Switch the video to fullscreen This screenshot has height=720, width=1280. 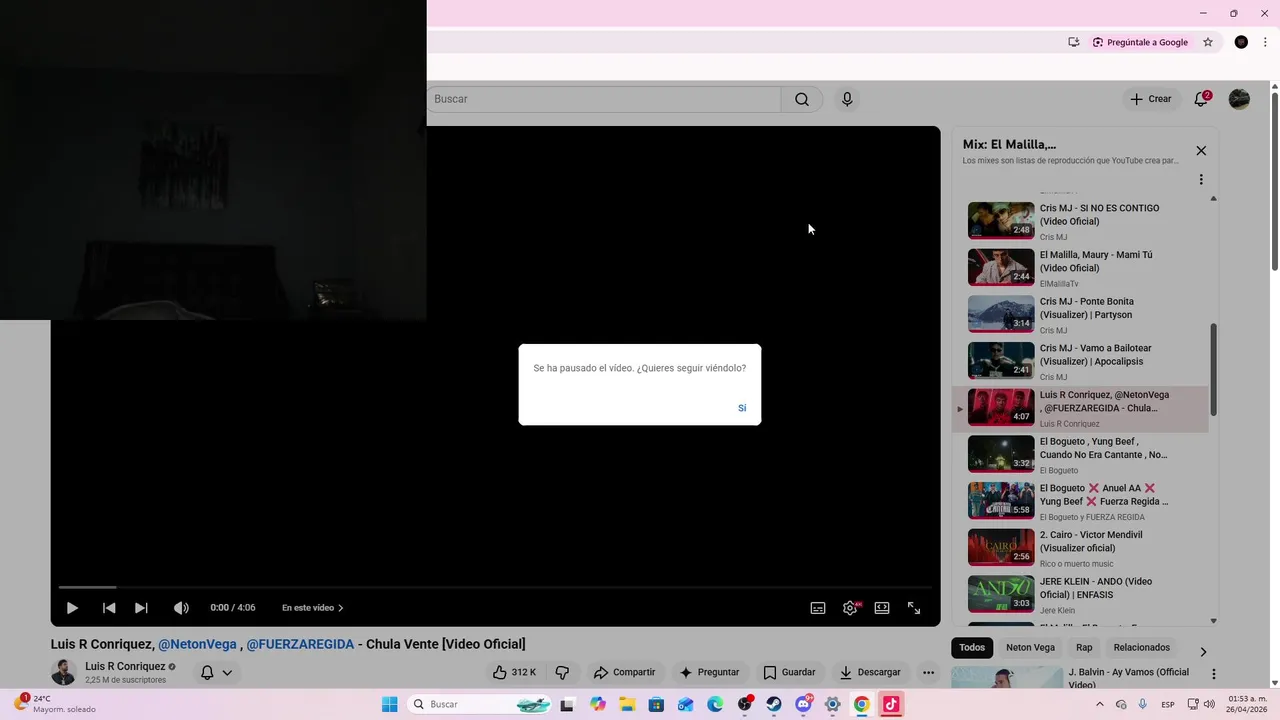(x=914, y=608)
